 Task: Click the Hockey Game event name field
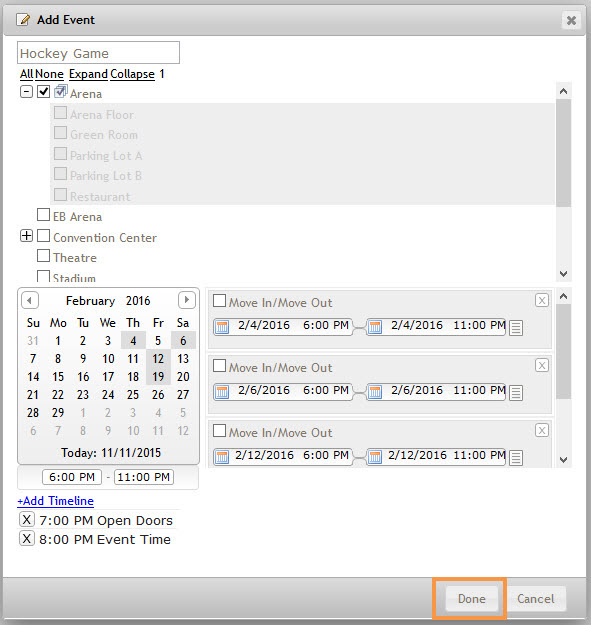point(98,53)
